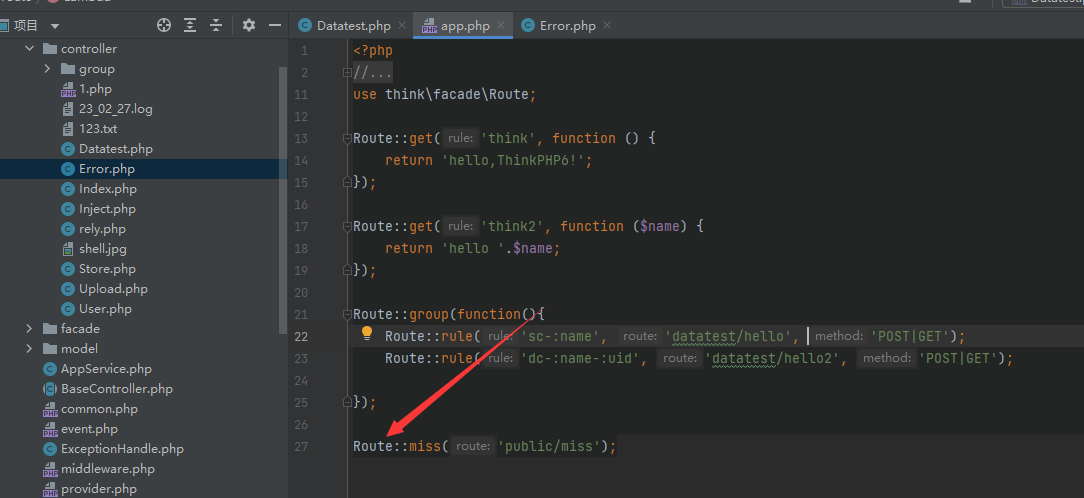Open BaseController.php in project tree

[x=117, y=389]
